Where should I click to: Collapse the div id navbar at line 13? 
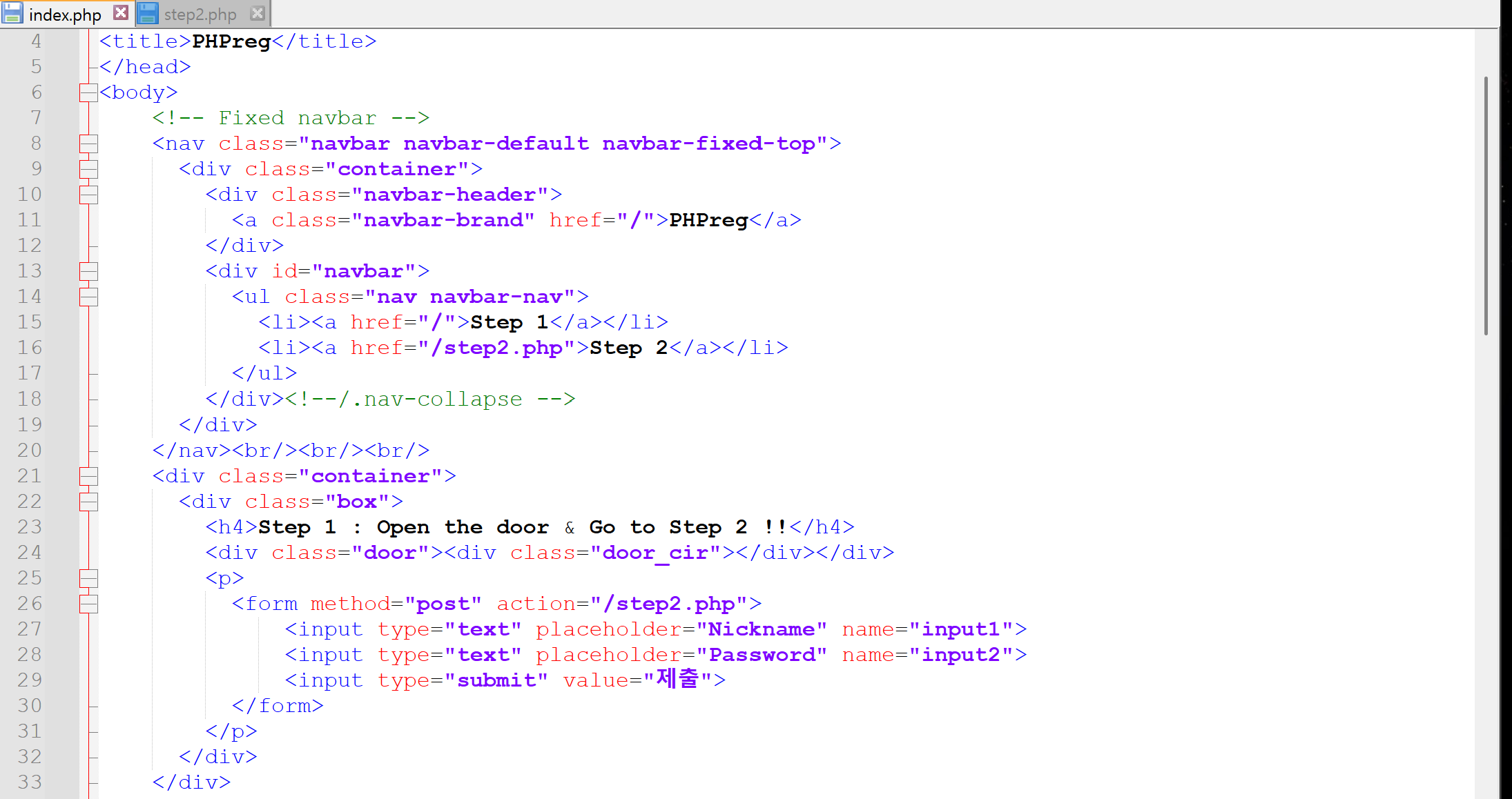(88, 271)
